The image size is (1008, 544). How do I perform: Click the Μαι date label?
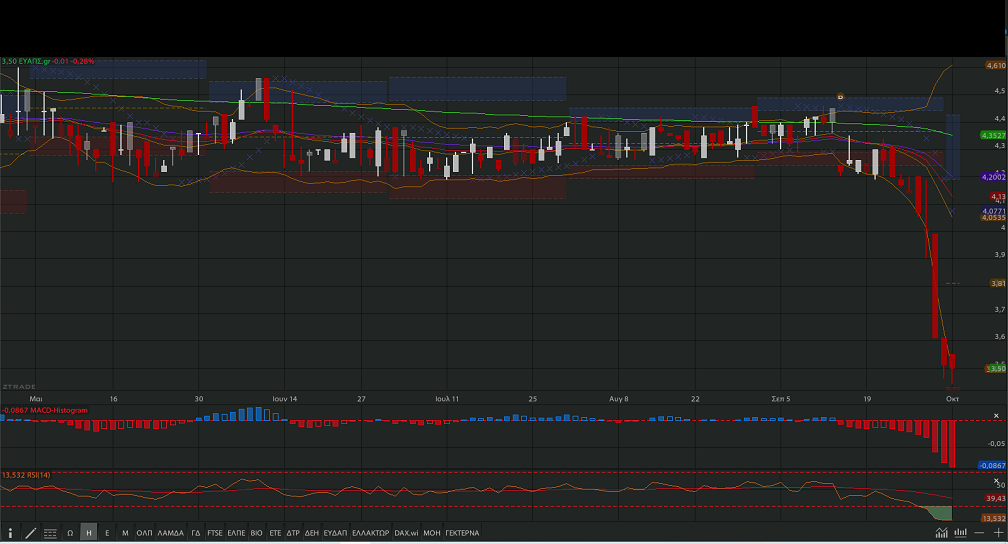[36, 399]
